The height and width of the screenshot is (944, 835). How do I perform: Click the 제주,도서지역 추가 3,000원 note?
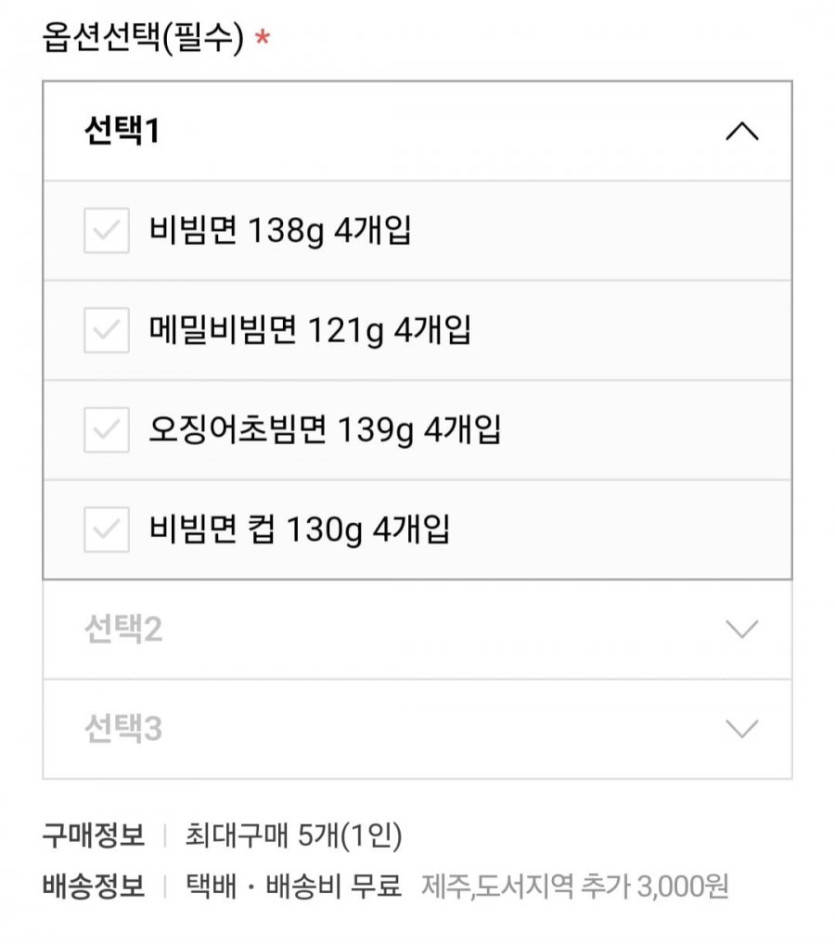point(575,886)
